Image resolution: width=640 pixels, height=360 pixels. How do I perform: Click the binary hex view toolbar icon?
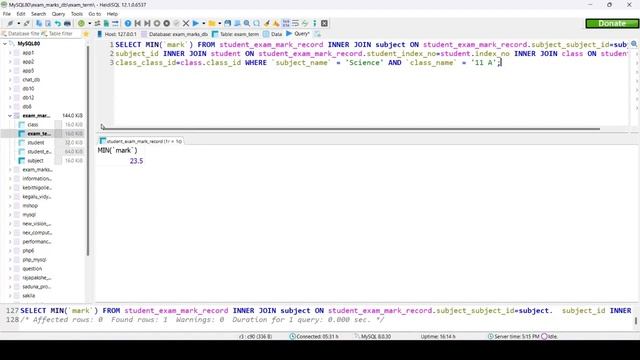pyautogui.click(x=286, y=23)
